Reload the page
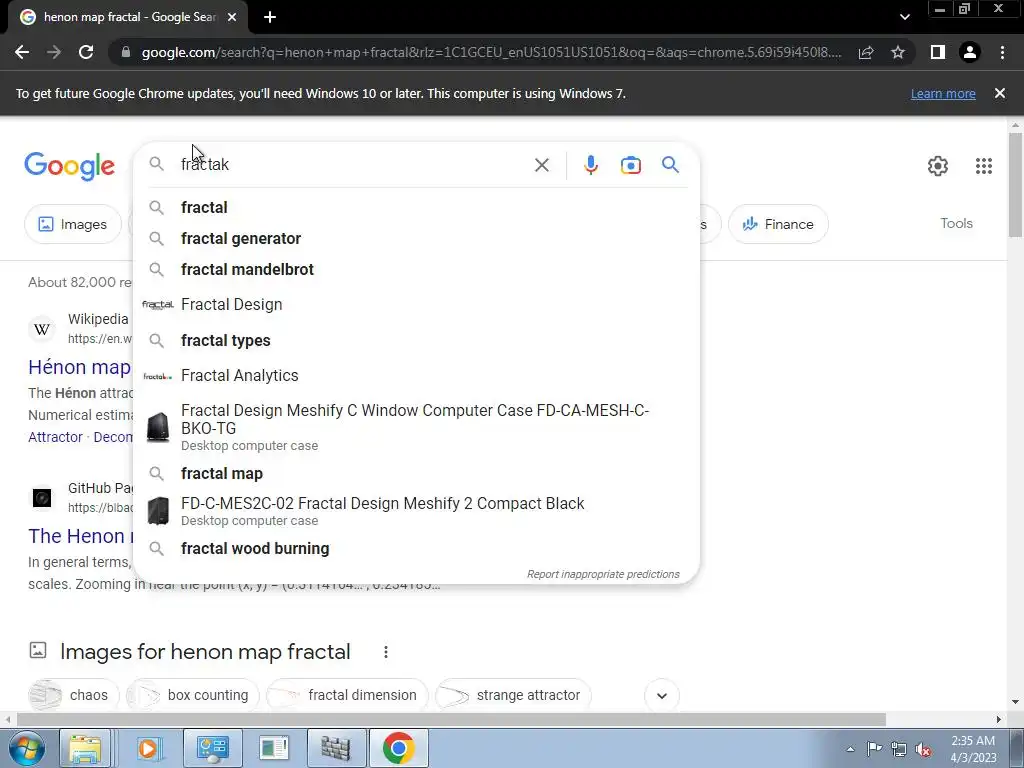Viewport: 1024px width, 768px height. [86, 52]
